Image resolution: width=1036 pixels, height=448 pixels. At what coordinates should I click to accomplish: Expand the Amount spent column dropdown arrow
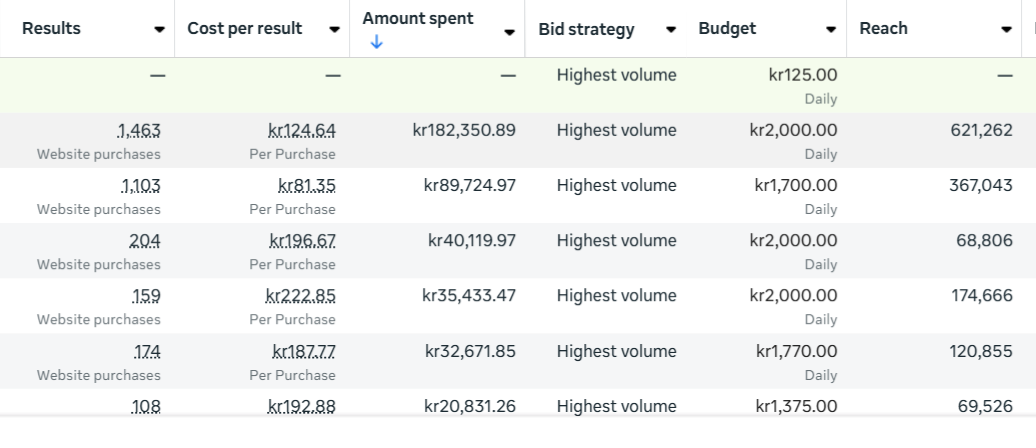(509, 32)
